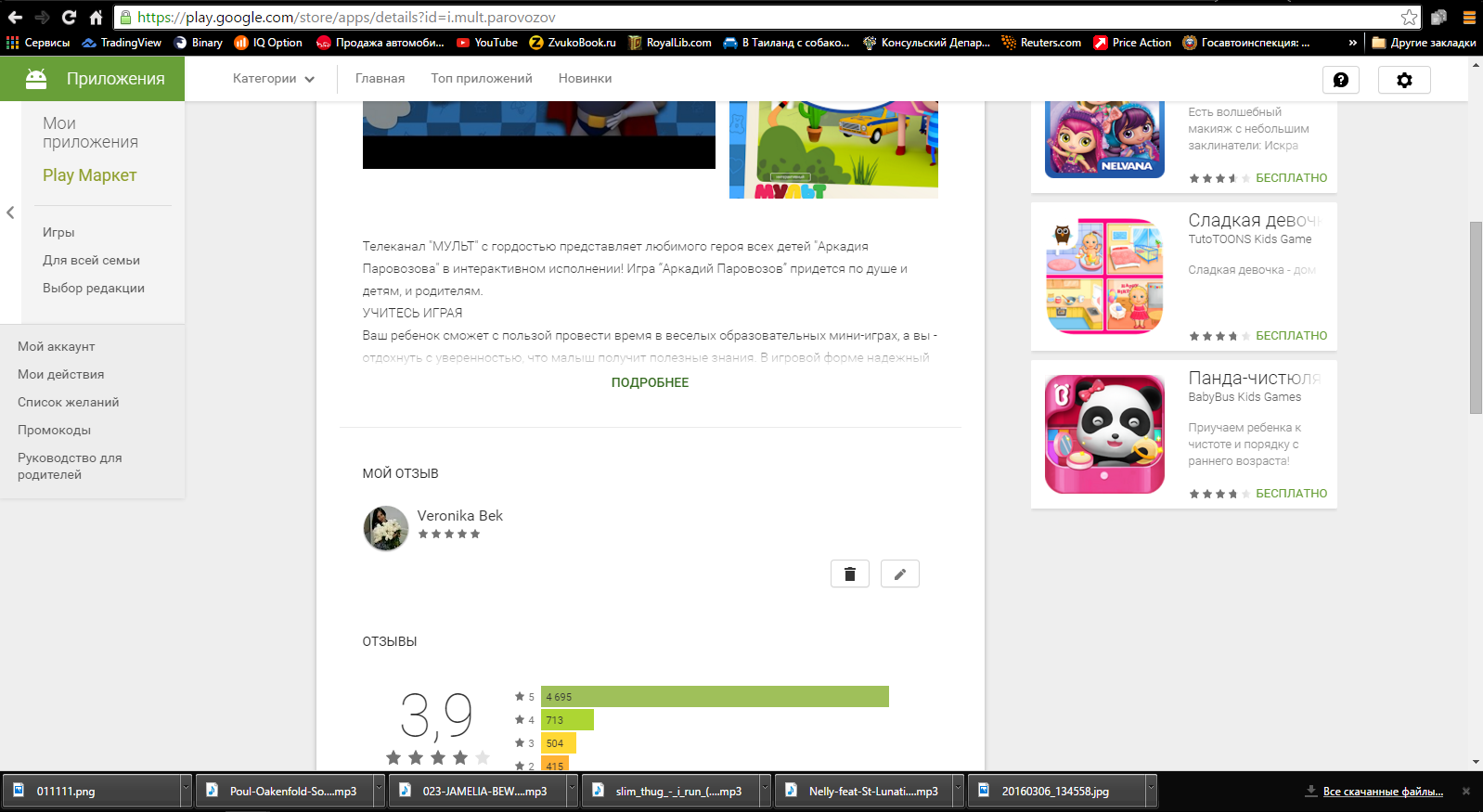Open the browser home page
The width and height of the screenshot is (1483, 812).
[x=96, y=17]
